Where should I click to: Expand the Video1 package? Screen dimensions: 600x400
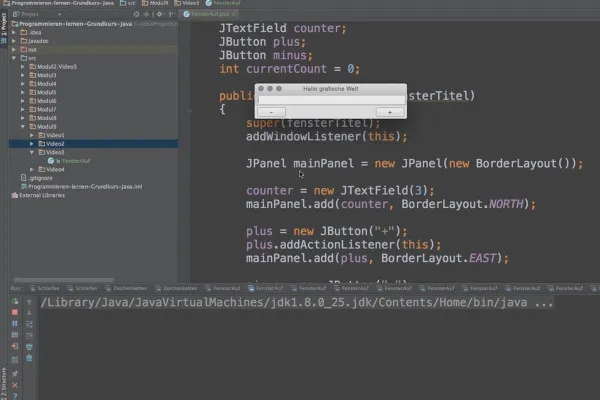click(32, 135)
